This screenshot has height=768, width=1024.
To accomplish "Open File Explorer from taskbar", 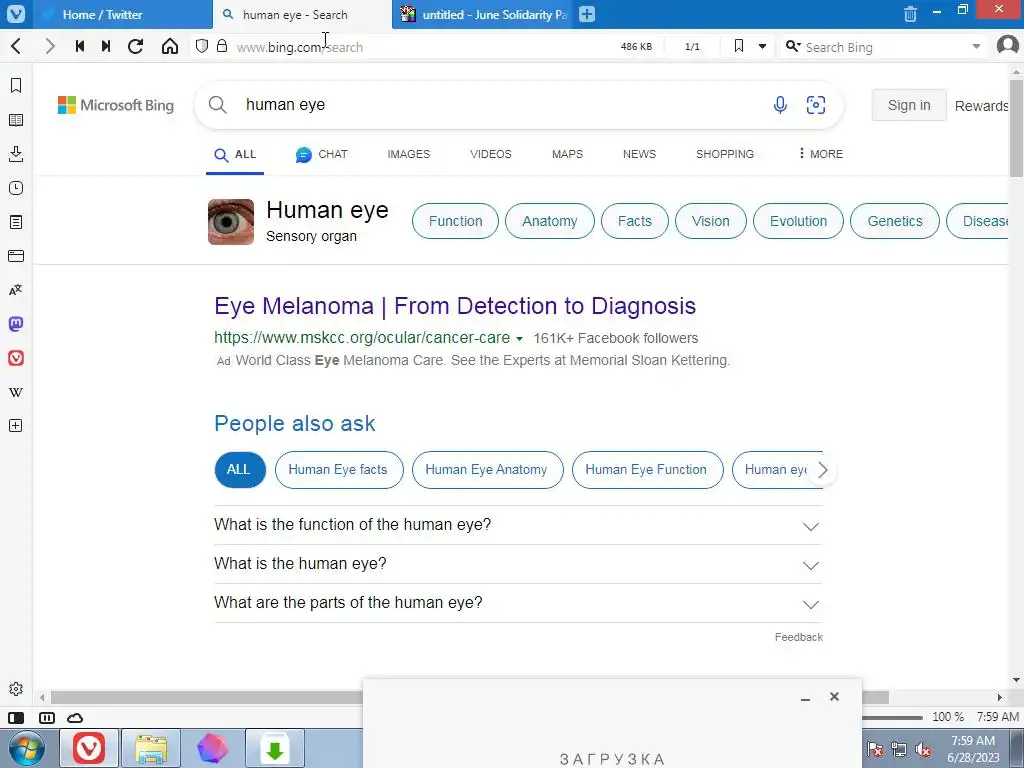I will point(151,748).
